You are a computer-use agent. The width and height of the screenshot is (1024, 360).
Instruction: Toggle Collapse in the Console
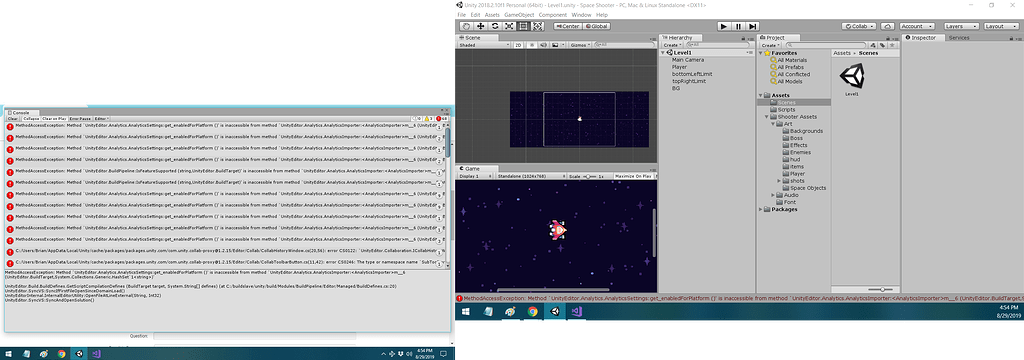[31, 119]
